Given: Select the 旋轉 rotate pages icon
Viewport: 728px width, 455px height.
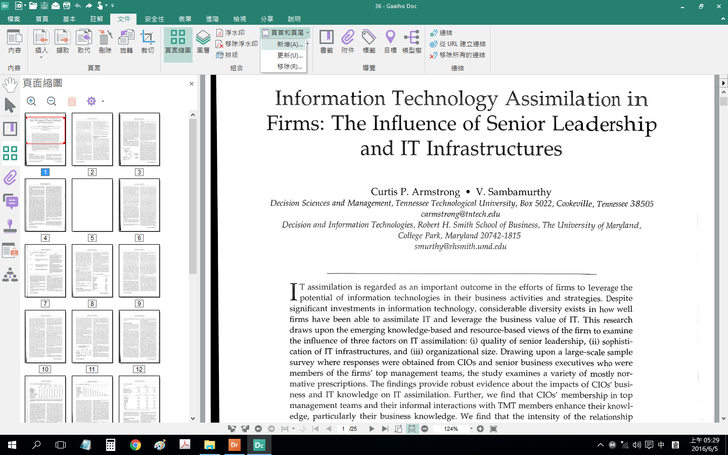Looking at the screenshot, I should (126, 41).
